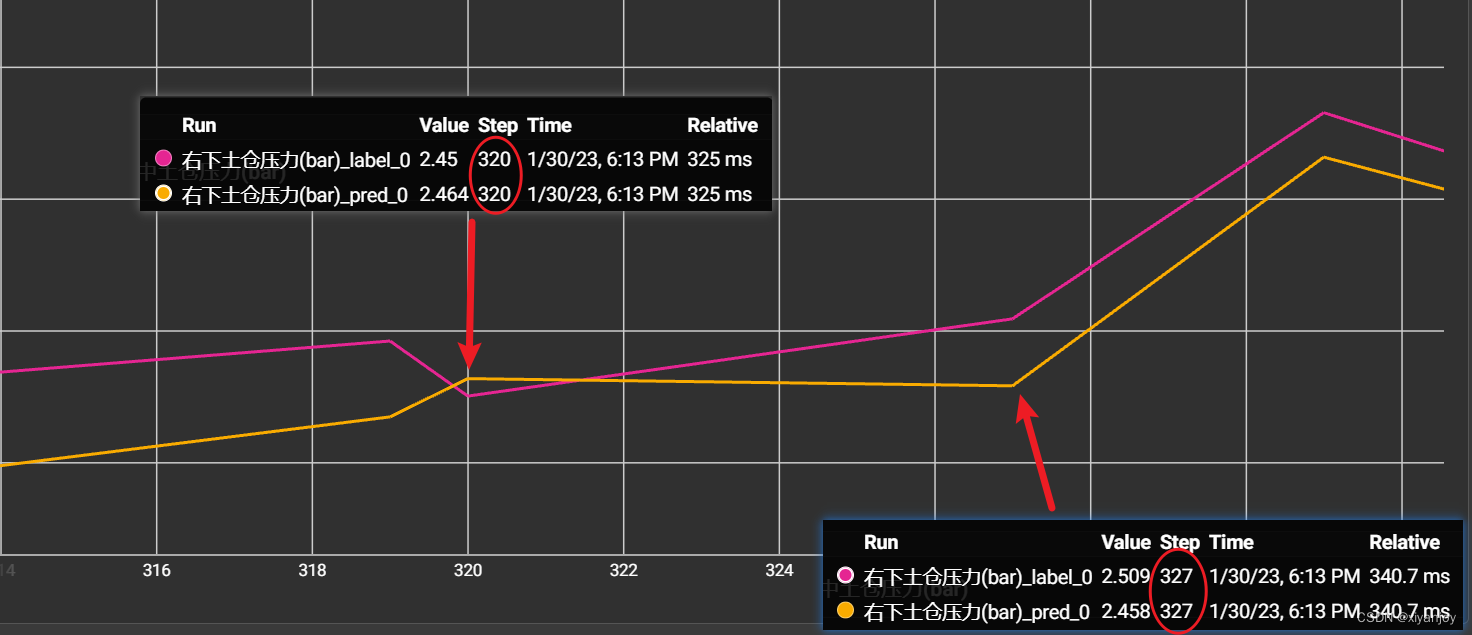This screenshot has height=635, width=1472.
Task: Click x-axis tick label 316
Action: click(x=157, y=571)
